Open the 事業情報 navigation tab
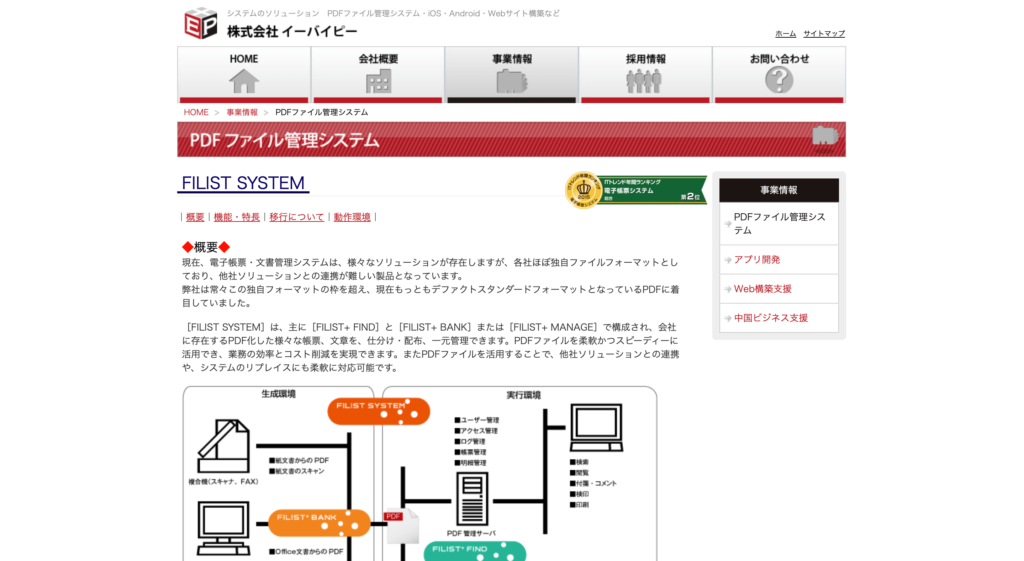This screenshot has height=561, width=1024. [x=512, y=74]
